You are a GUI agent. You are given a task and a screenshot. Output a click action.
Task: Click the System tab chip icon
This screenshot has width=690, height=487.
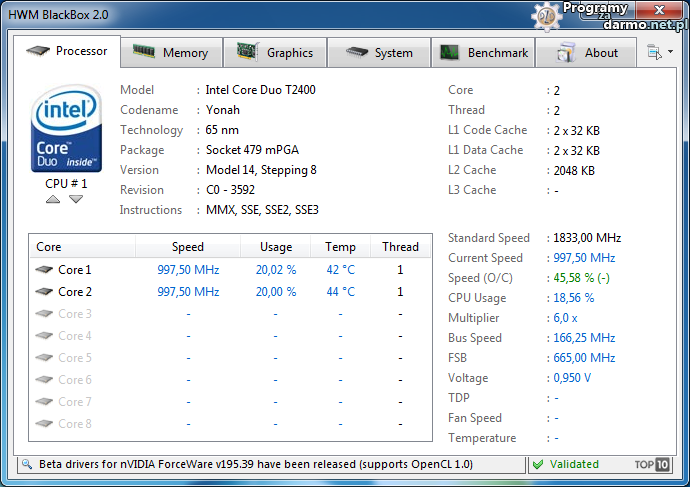click(x=356, y=53)
